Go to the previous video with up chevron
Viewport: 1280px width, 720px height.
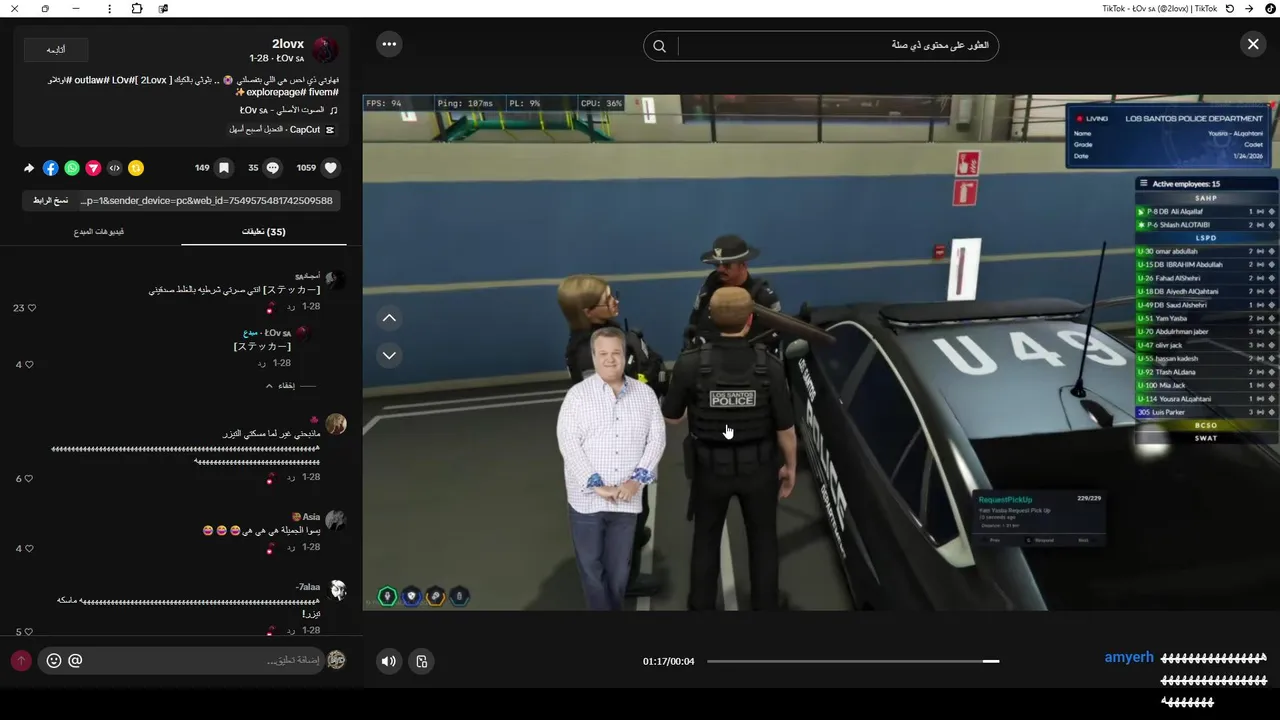point(389,318)
